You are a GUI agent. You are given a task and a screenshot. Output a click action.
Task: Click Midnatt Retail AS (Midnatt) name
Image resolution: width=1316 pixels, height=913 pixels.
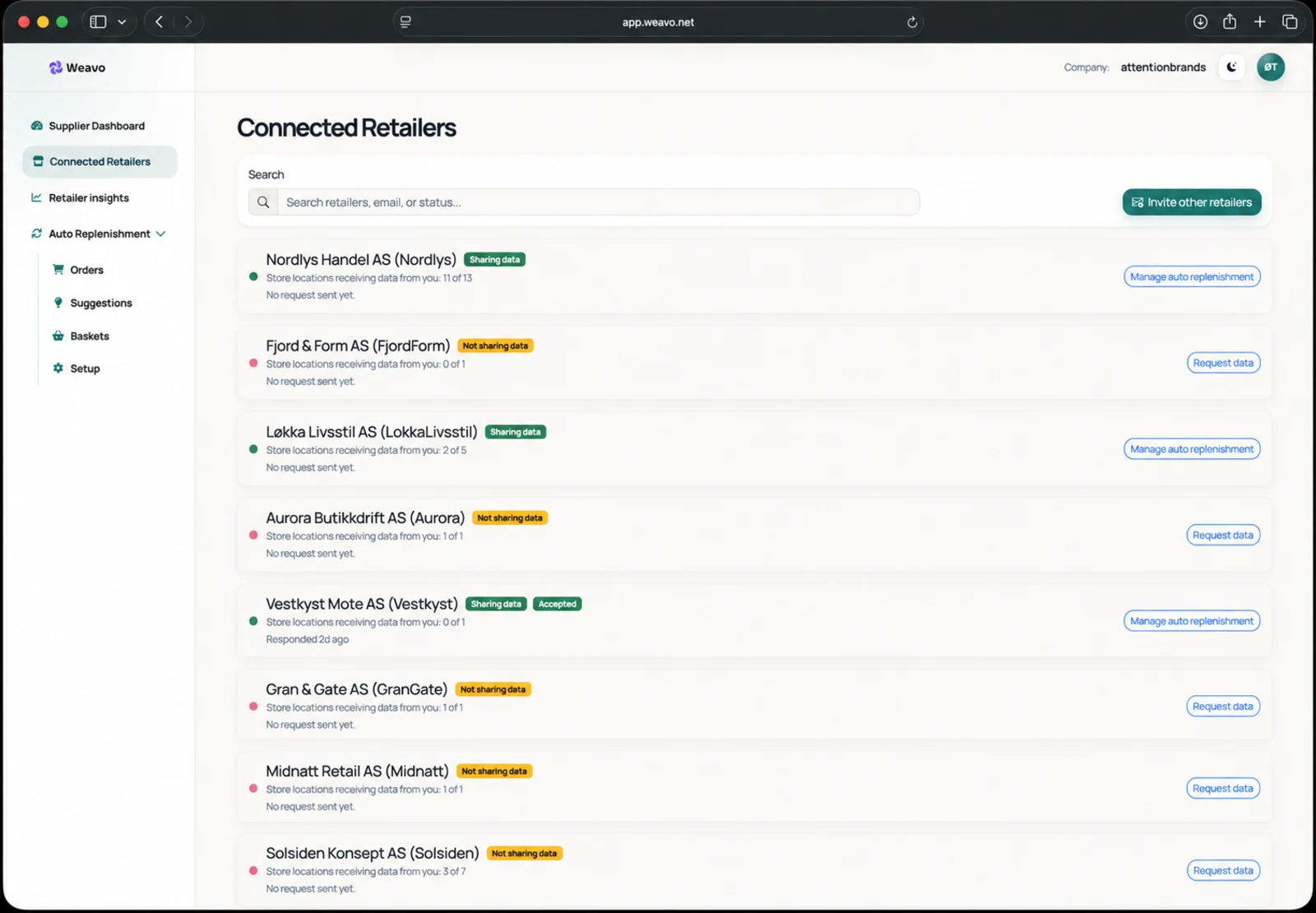click(357, 772)
